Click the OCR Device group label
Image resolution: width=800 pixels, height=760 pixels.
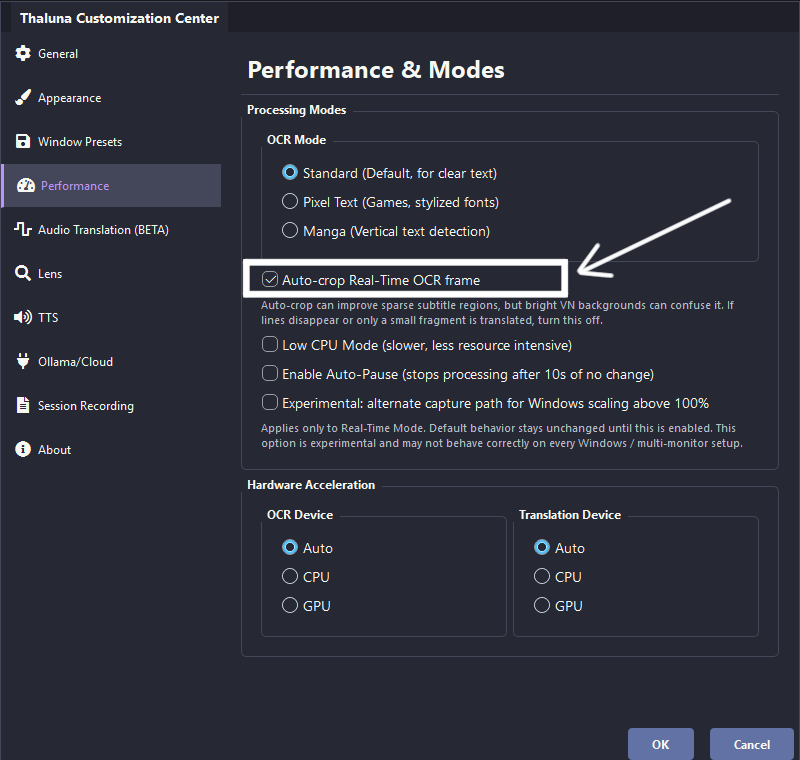[x=300, y=515]
